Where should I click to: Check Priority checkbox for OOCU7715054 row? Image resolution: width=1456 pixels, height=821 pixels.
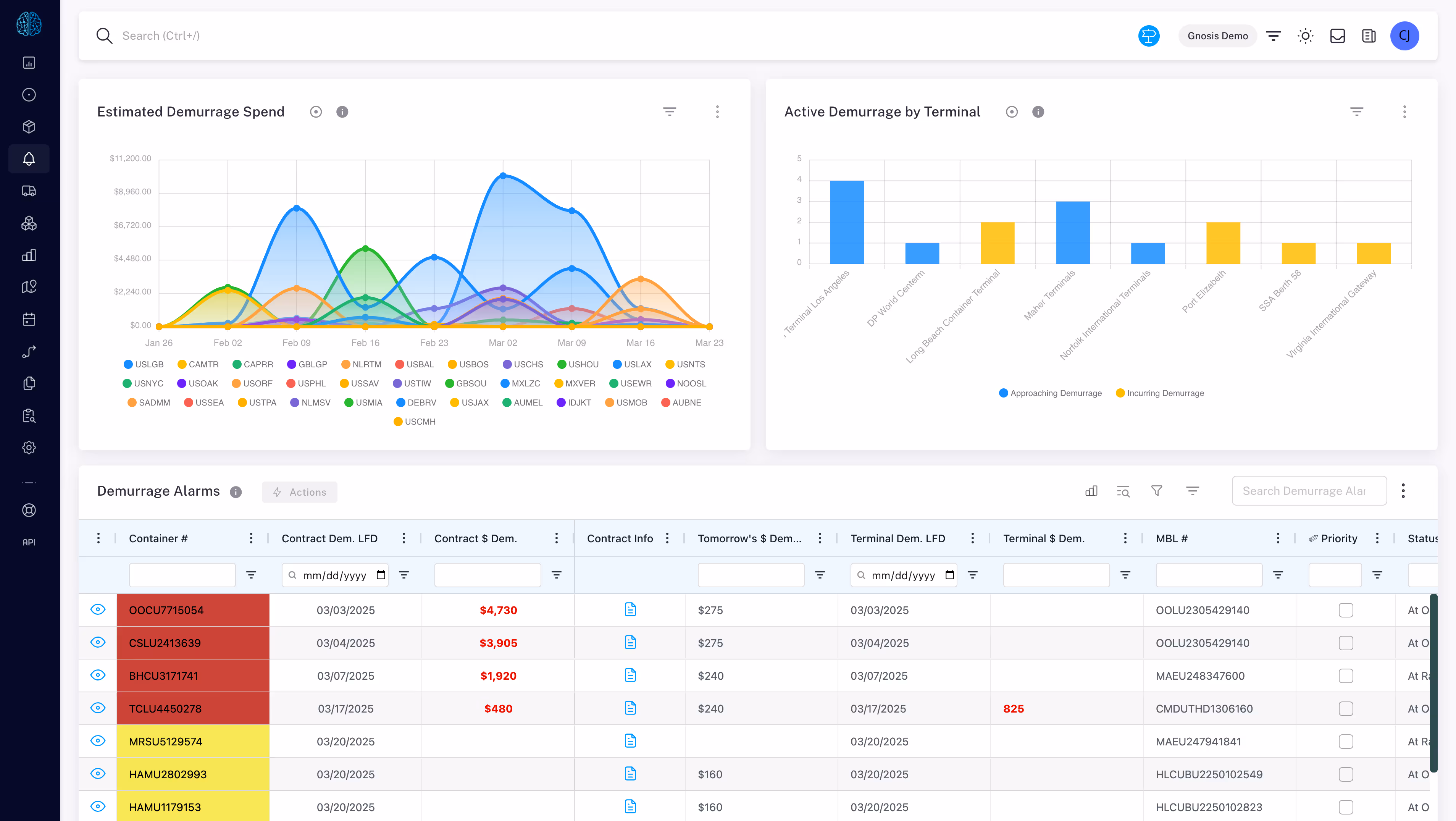pos(1345,610)
